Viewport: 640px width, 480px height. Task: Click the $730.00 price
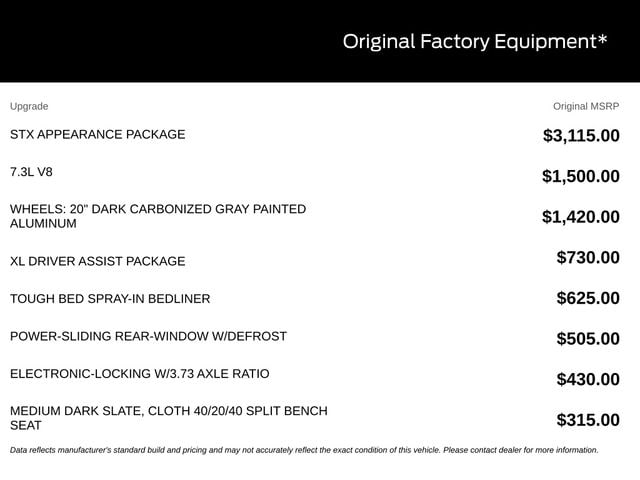[588, 258]
